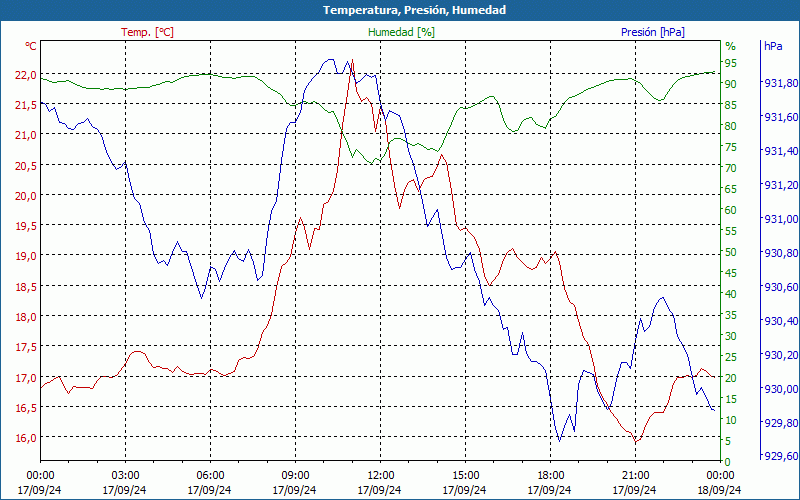Click the '70' humidity axis value
Image resolution: width=800 pixels, height=500 pixels.
coord(731,167)
